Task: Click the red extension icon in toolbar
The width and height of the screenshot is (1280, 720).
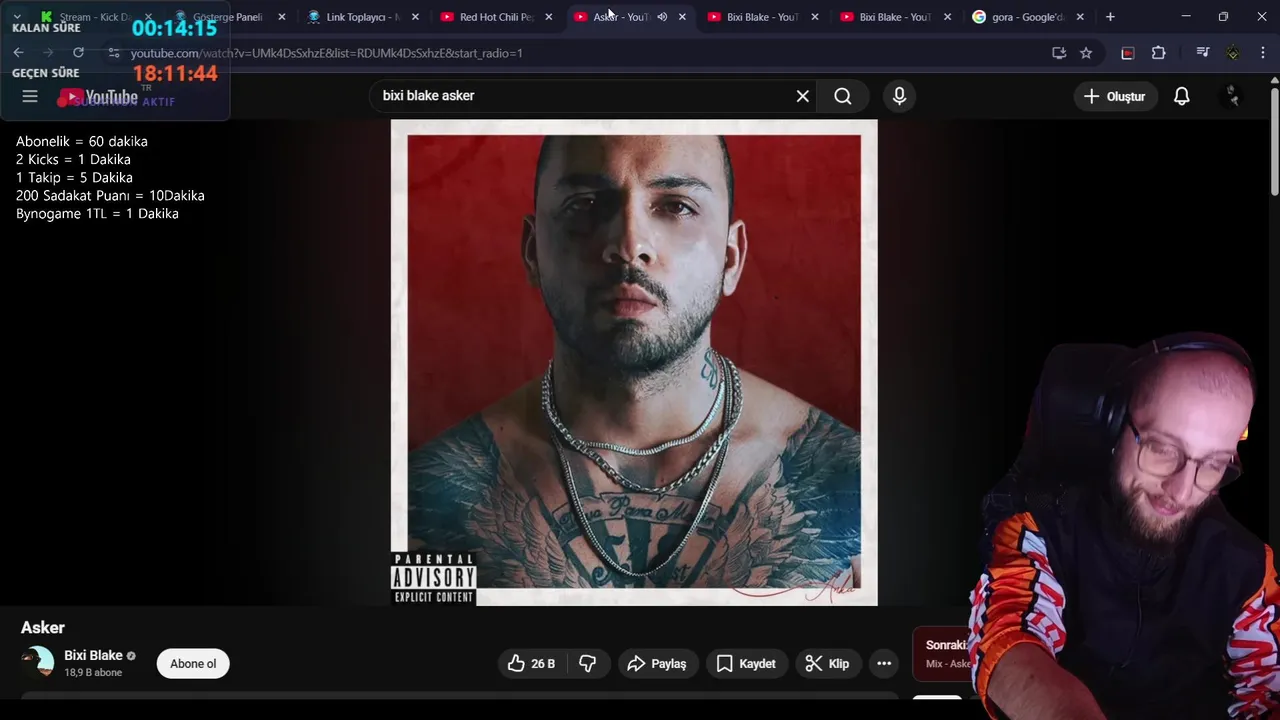Action: [1128, 53]
